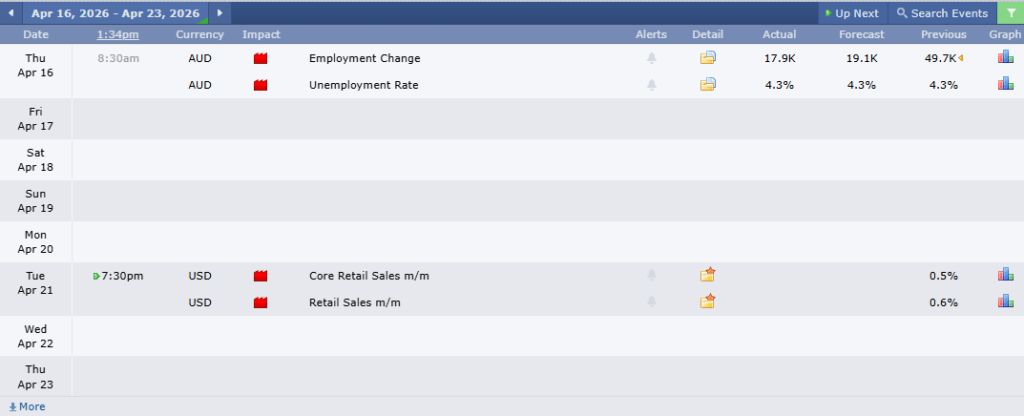Open Search Events
This screenshot has height=416, width=1024.
click(942, 13)
